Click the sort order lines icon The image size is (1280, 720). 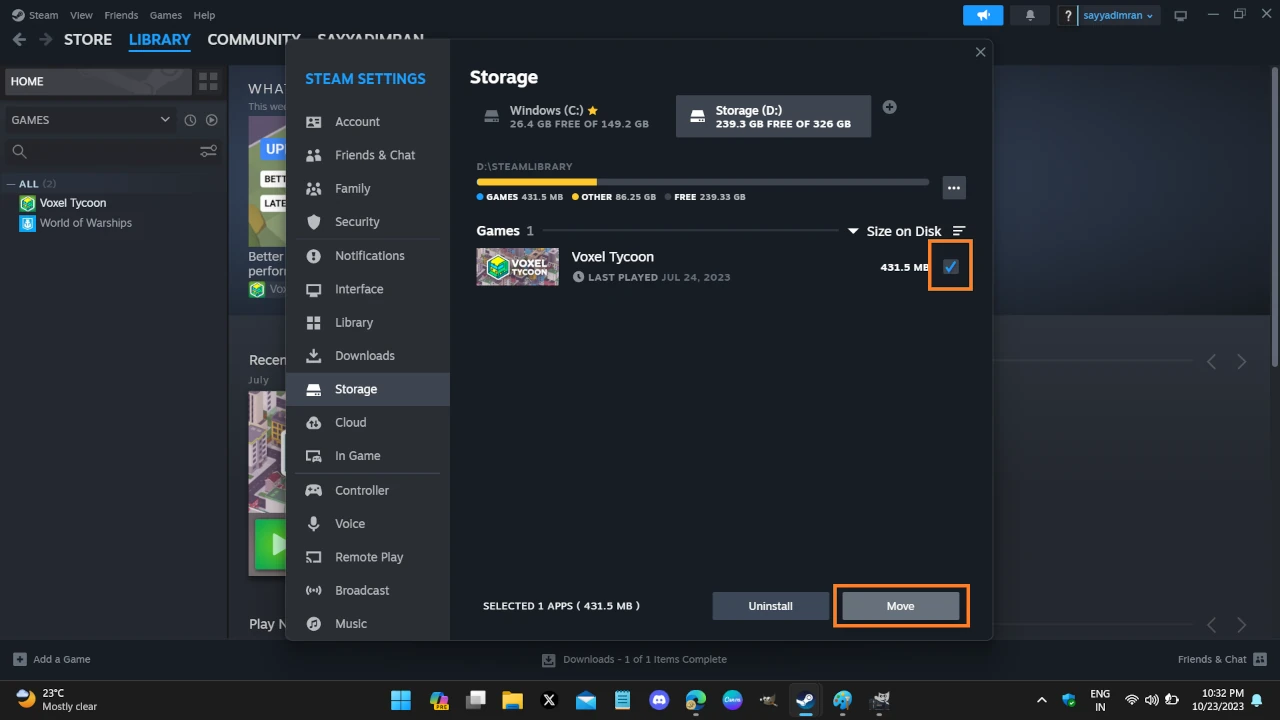click(x=959, y=231)
